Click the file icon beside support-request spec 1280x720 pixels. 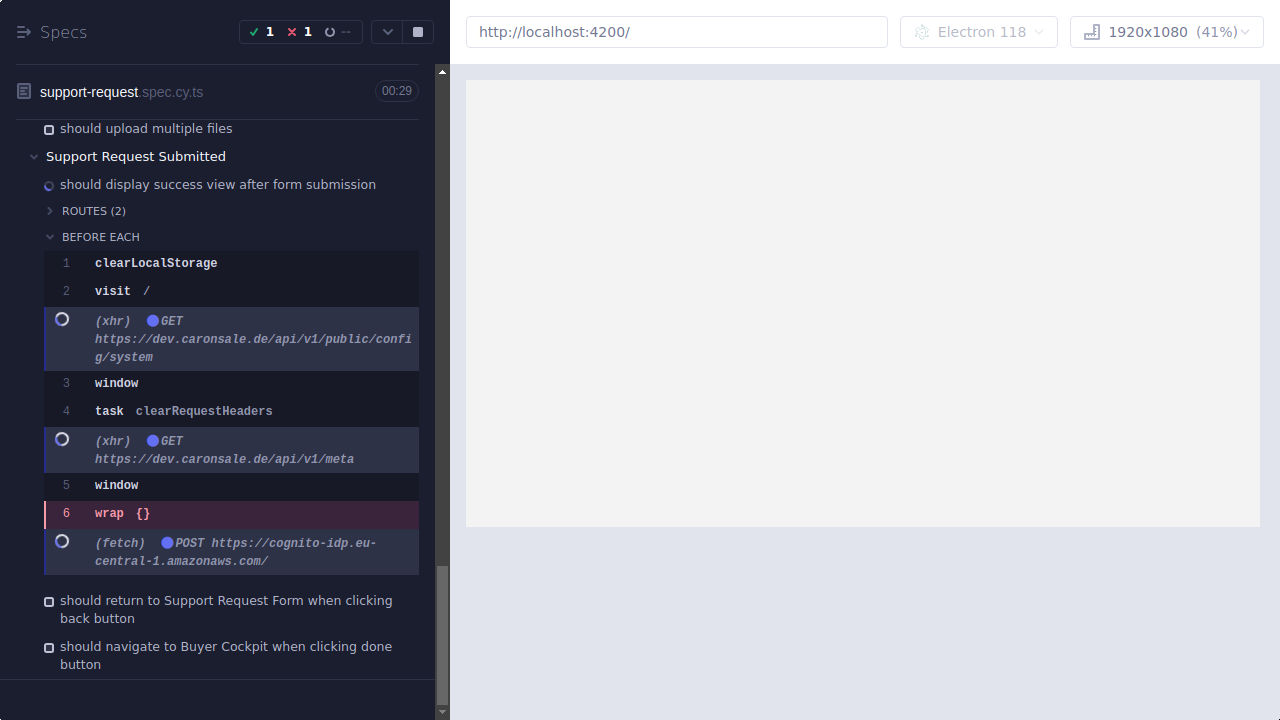point(23,91)
